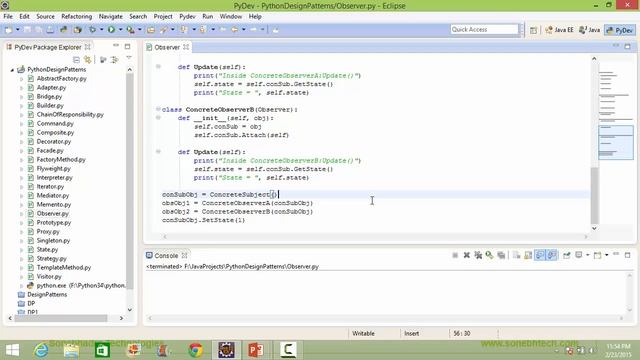Toggle Show Console on standard error change
The height and width of the screenshot is (360, 640).
[552, 256]
